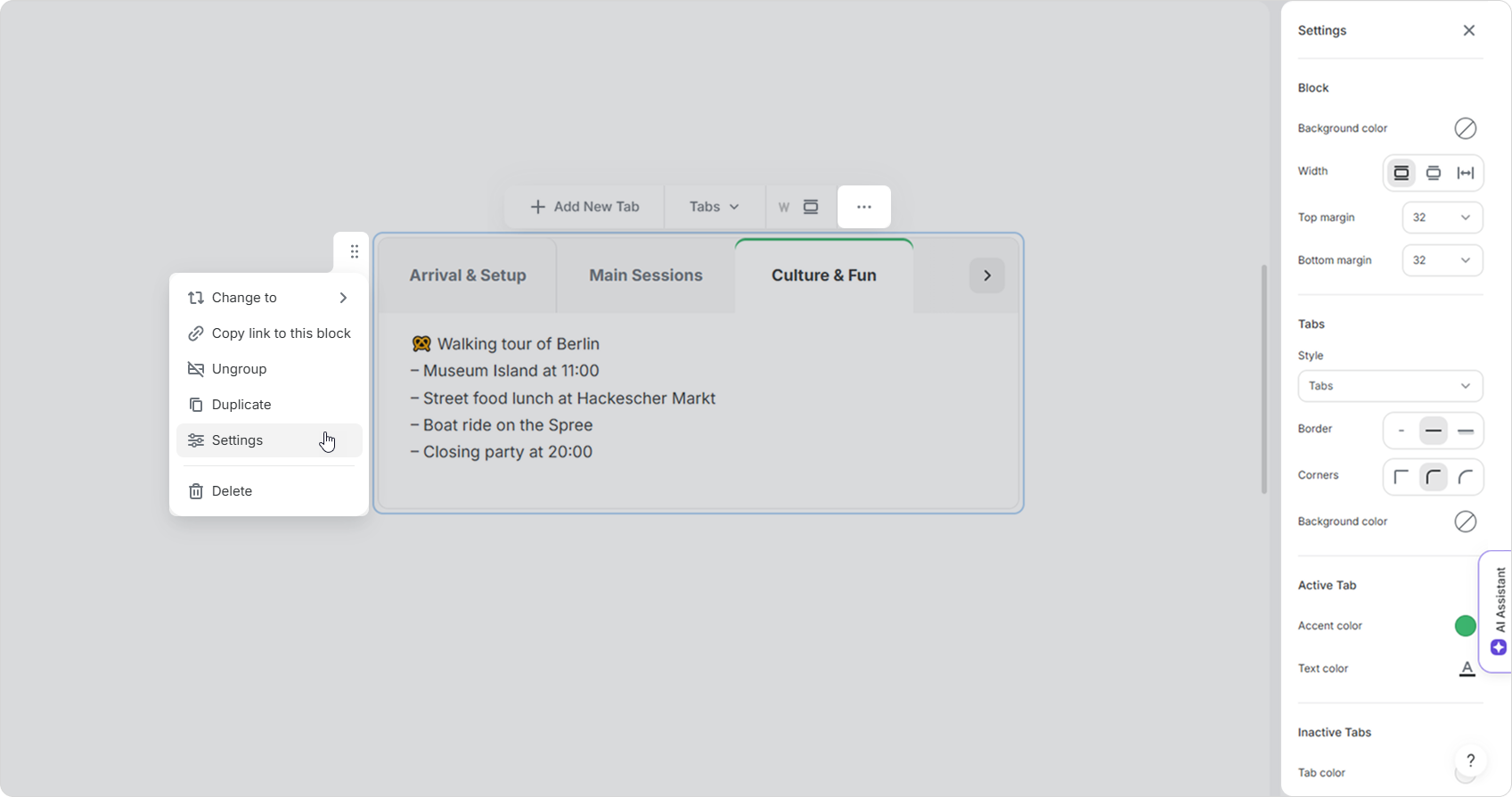The width and height of the screenshot is (1512, 797).
Task: Open the help question mark button
Action: pos(1471,760)
